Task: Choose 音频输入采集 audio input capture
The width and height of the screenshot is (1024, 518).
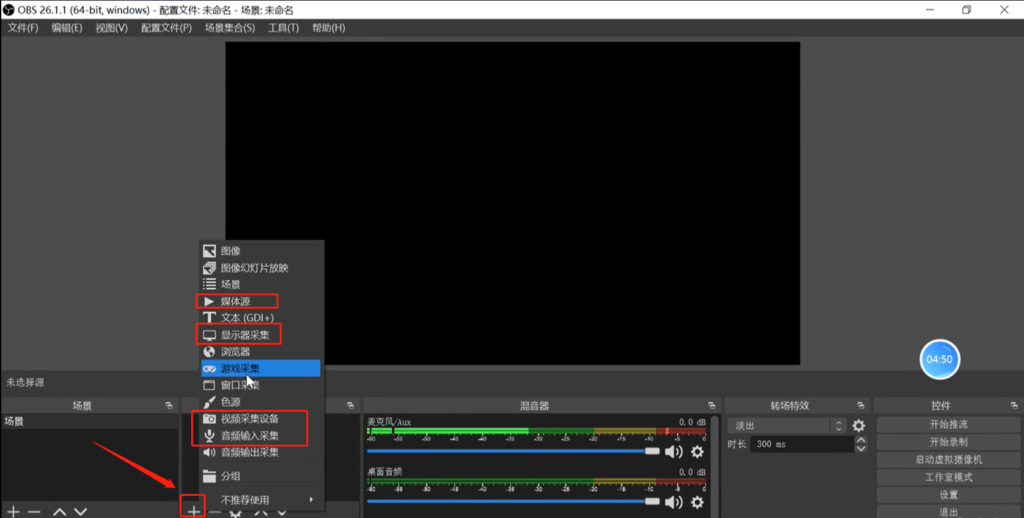Action: (x=261, y=436)
